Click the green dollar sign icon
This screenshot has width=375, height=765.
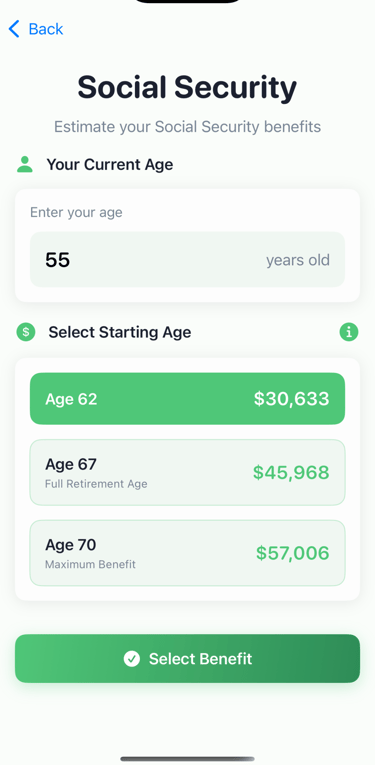26,332
